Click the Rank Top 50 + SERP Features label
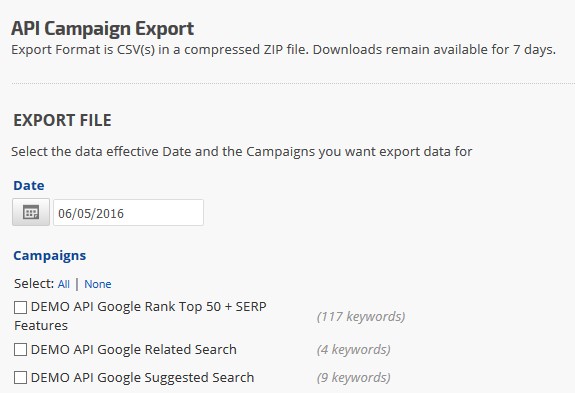 140,316
